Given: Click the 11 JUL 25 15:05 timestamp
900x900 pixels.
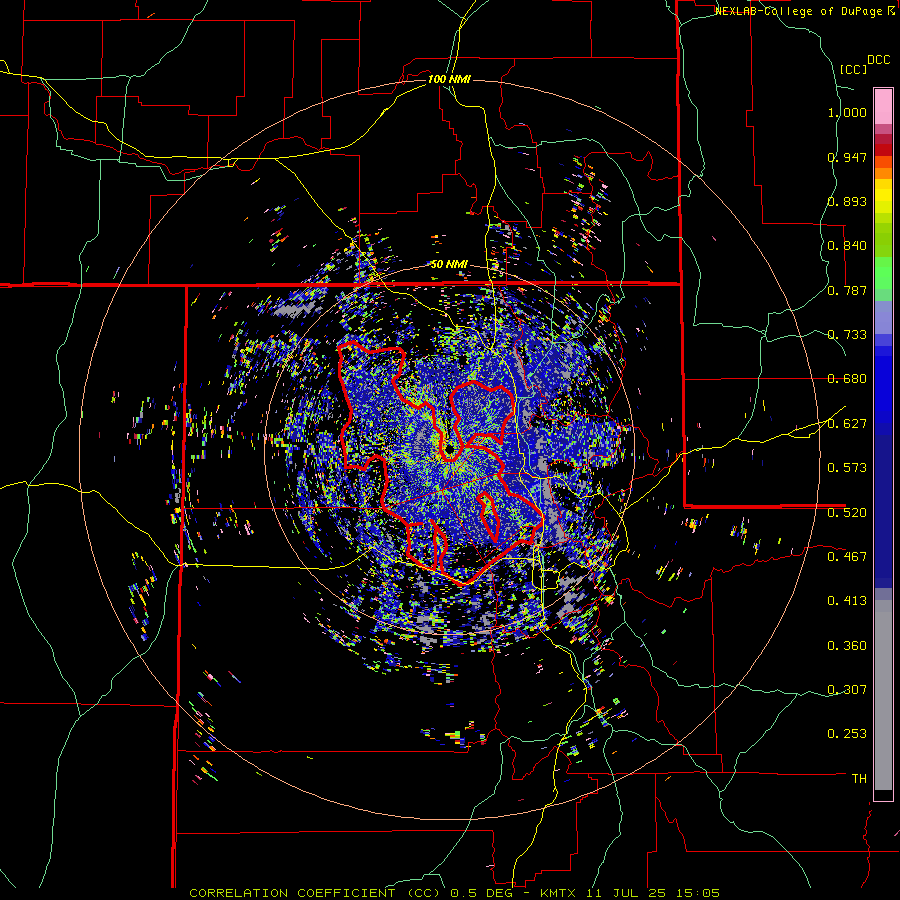Looking at the screenshot, I should tap(653, 893).
